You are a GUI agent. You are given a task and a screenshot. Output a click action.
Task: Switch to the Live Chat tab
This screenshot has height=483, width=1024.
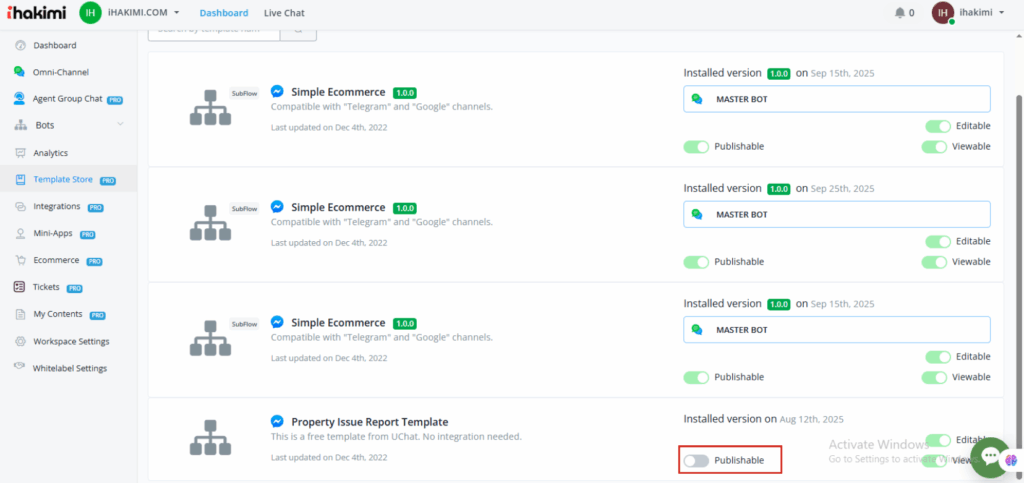point(284,13)
